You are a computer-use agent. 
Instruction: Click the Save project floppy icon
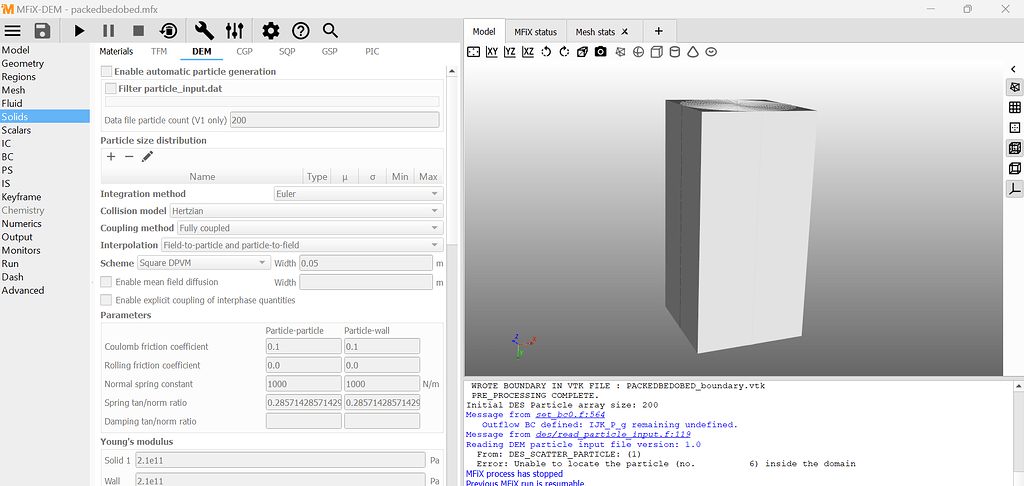(x=42, y=31)
